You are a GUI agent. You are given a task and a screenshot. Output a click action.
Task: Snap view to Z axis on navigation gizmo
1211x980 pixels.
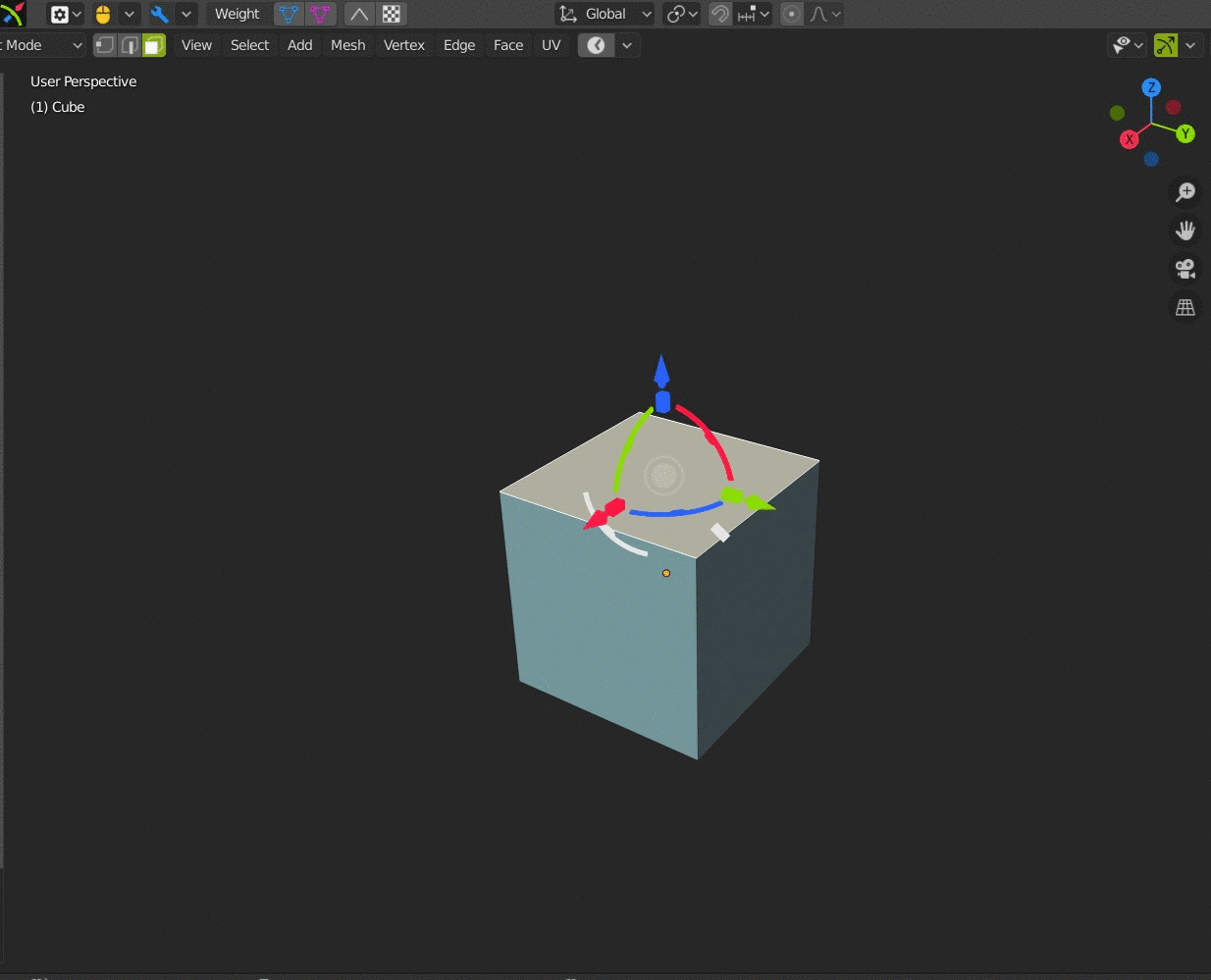click(x=1151, y=87)
